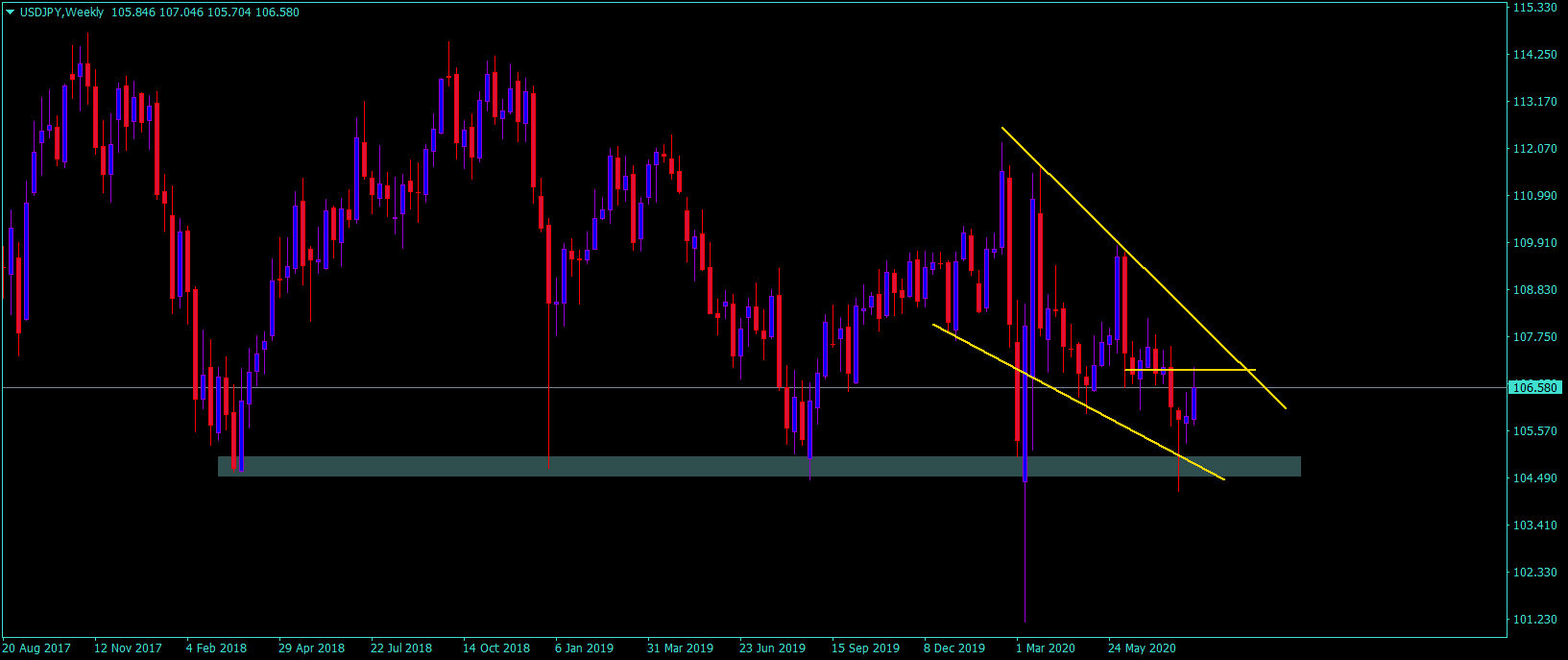Click the 103.410 price scale label
This screenshot has height=660, width=1568.
(1534, 526)
